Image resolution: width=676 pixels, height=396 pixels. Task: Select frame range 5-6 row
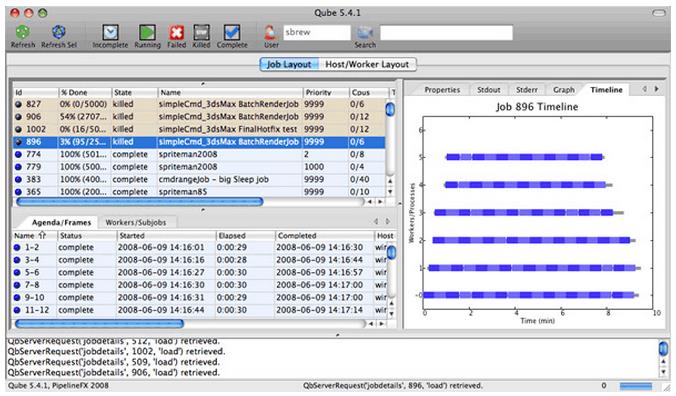tap(199, 272)
